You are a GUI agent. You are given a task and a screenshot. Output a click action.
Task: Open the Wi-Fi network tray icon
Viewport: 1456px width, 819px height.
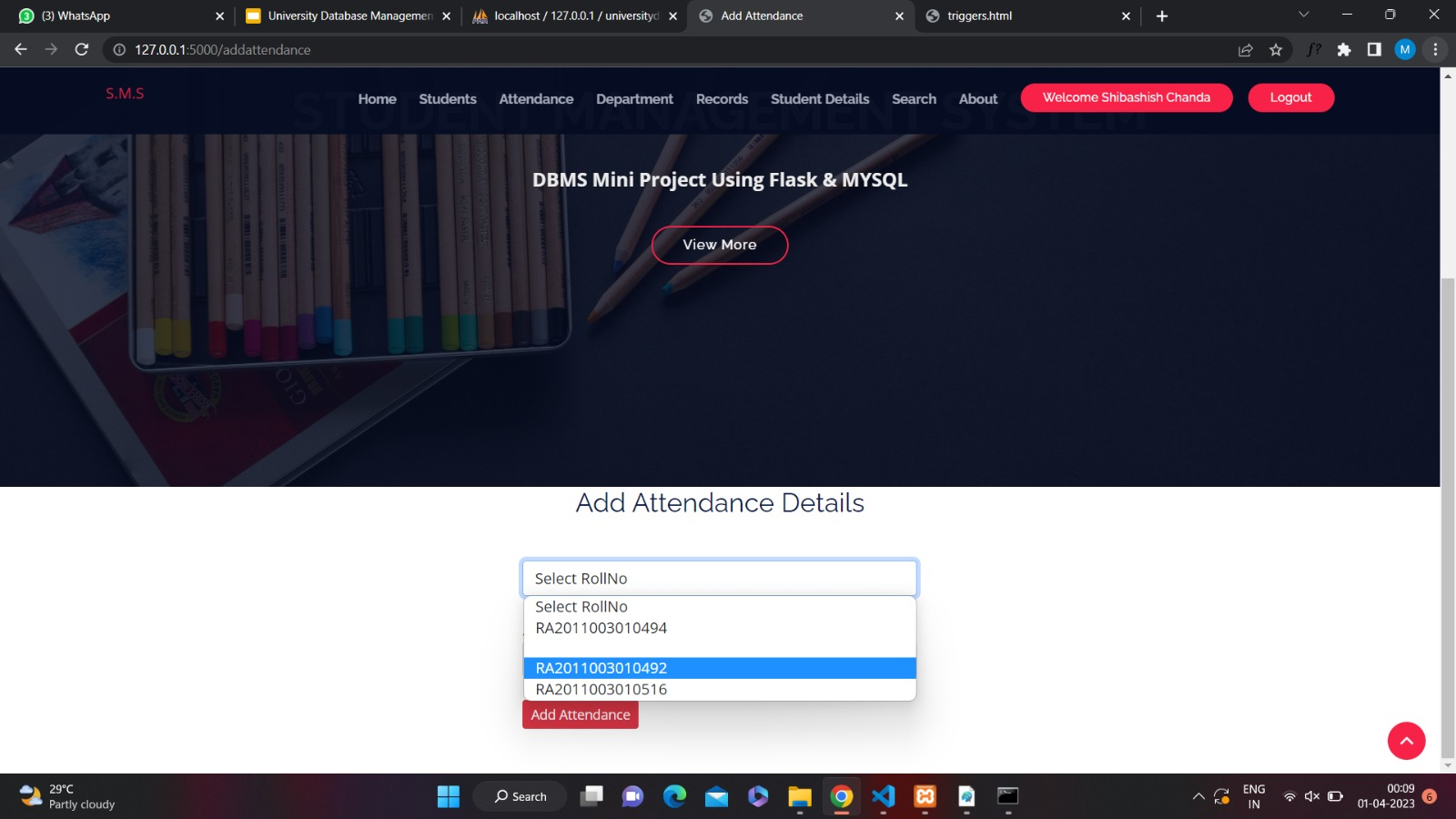1289,796
